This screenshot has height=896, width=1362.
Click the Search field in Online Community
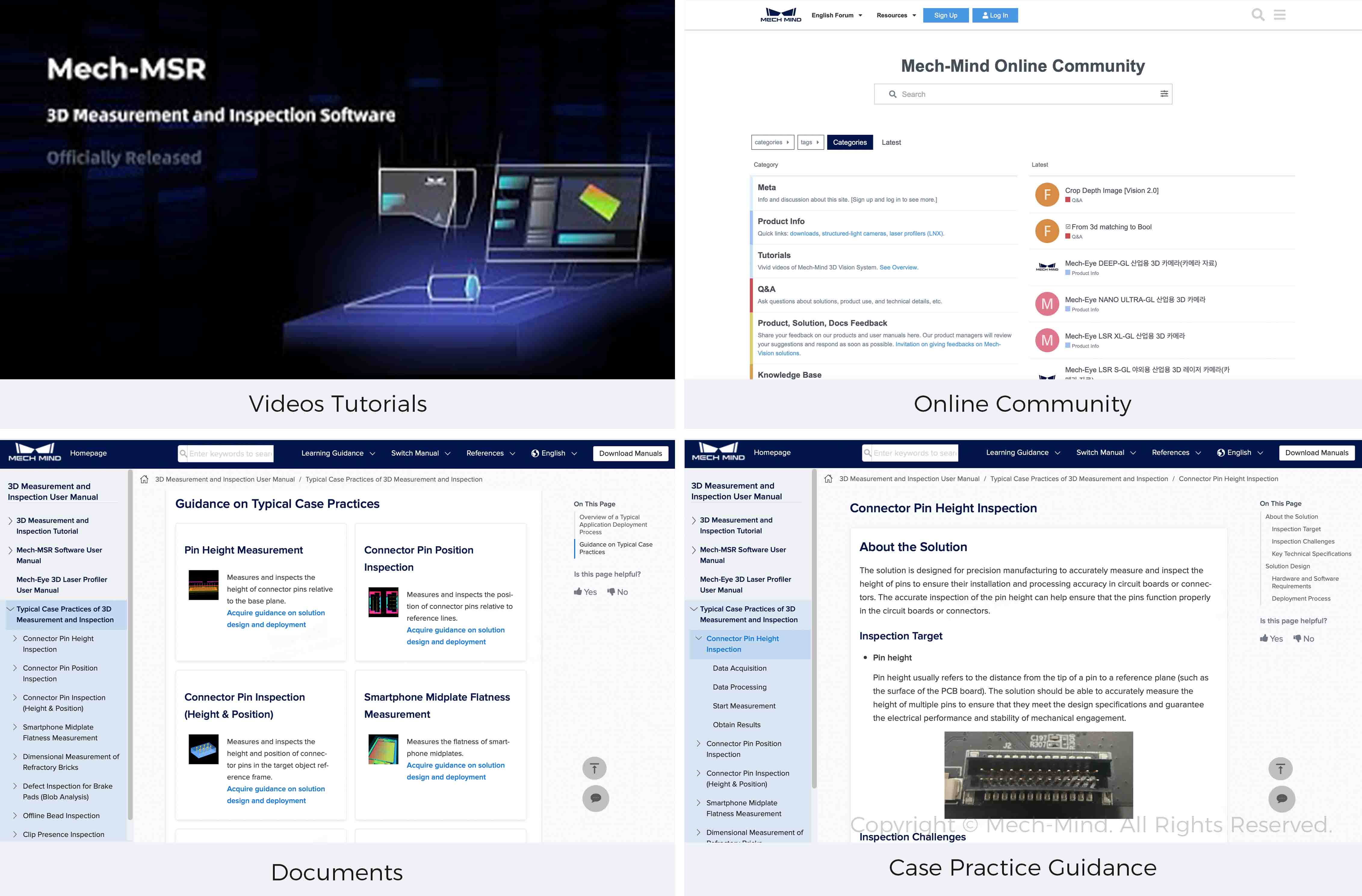tap(1023, 94)
